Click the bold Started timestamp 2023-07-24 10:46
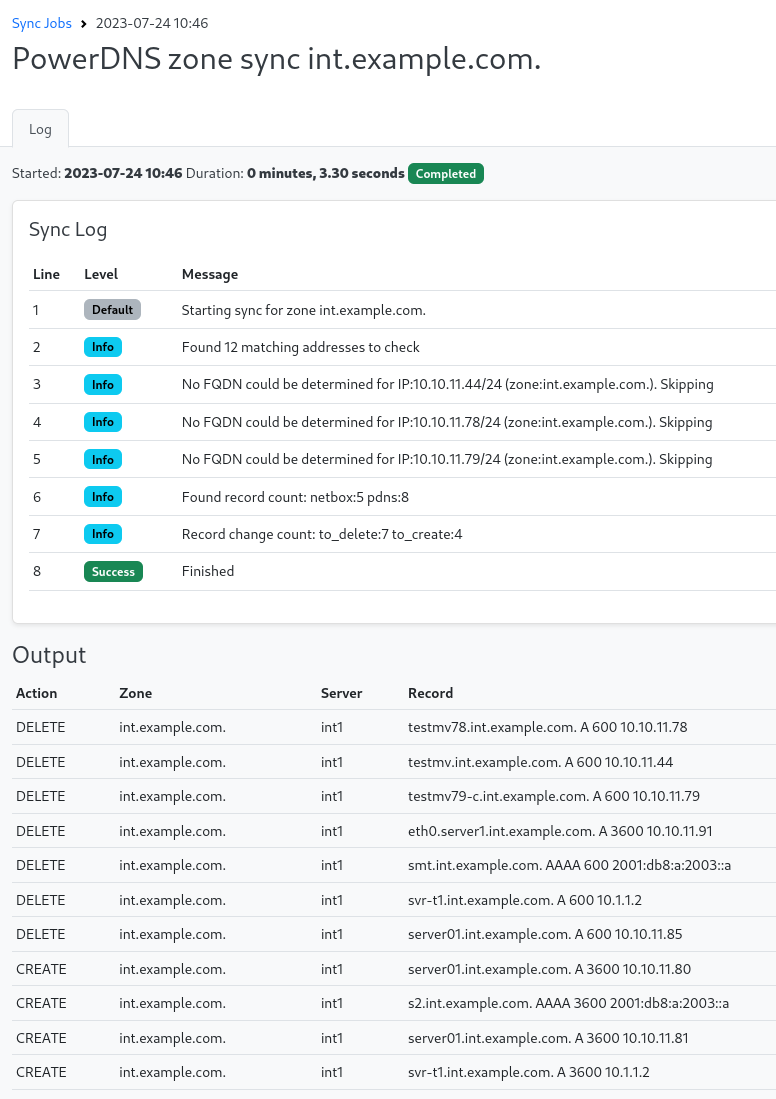Viewport: 776px width, 1099px height. 123,173
